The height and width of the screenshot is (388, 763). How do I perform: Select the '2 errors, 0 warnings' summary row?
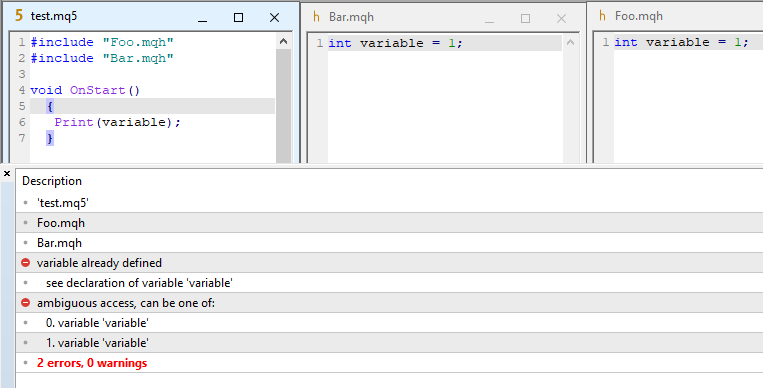click(389, 363)
